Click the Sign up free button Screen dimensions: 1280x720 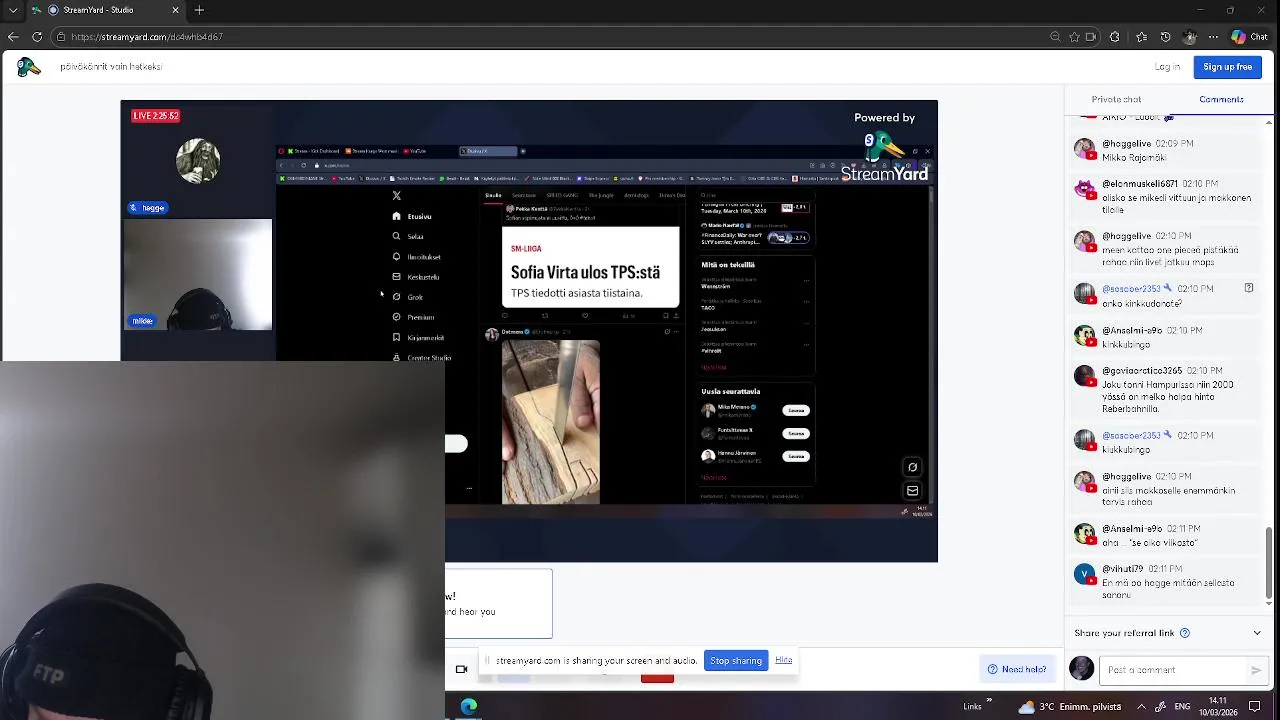pos(1227,67)
